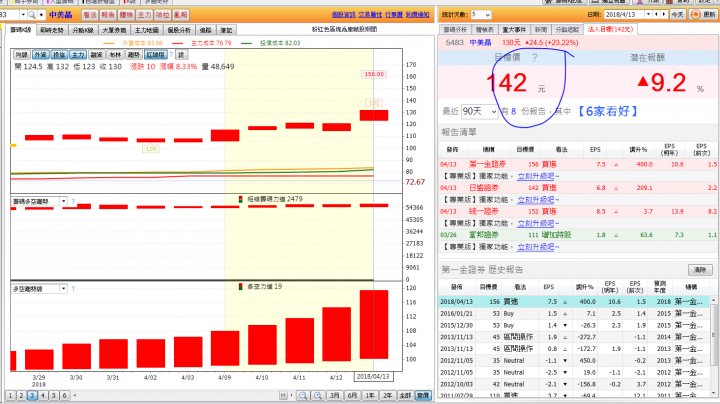Set chart range to 1年
The image size is (720, 404).
point(370,395)
